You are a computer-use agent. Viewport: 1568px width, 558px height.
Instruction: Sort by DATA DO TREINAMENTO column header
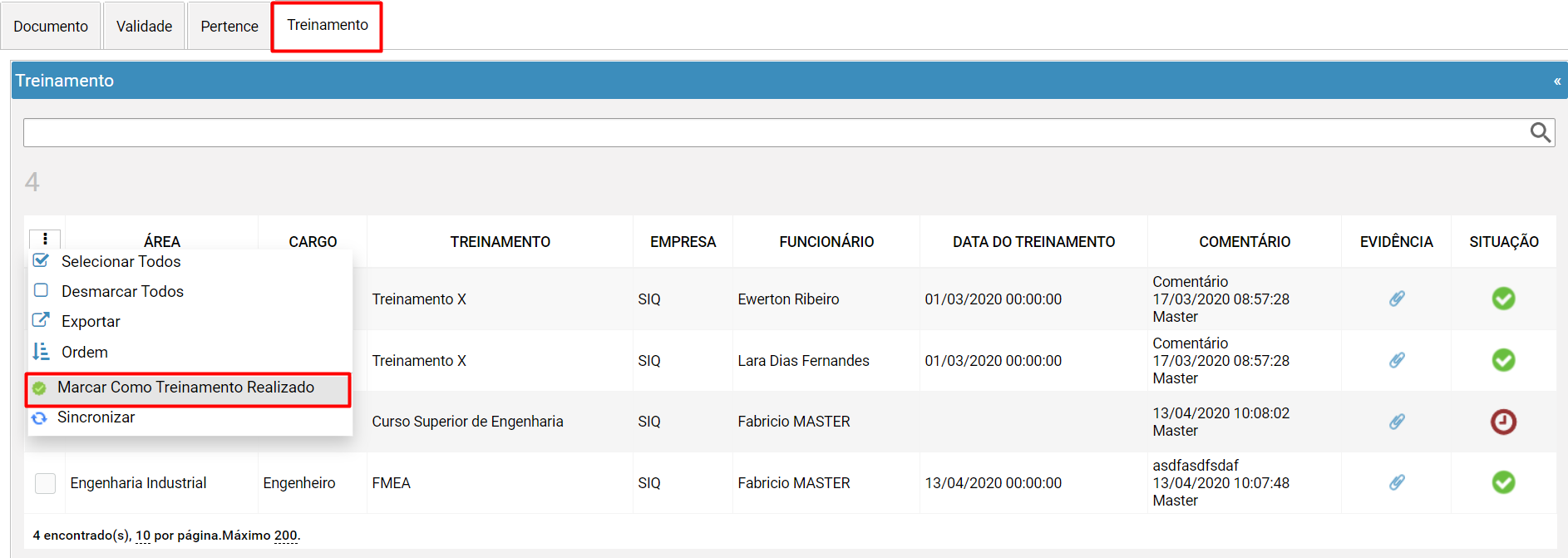(x=1034, y=242)
